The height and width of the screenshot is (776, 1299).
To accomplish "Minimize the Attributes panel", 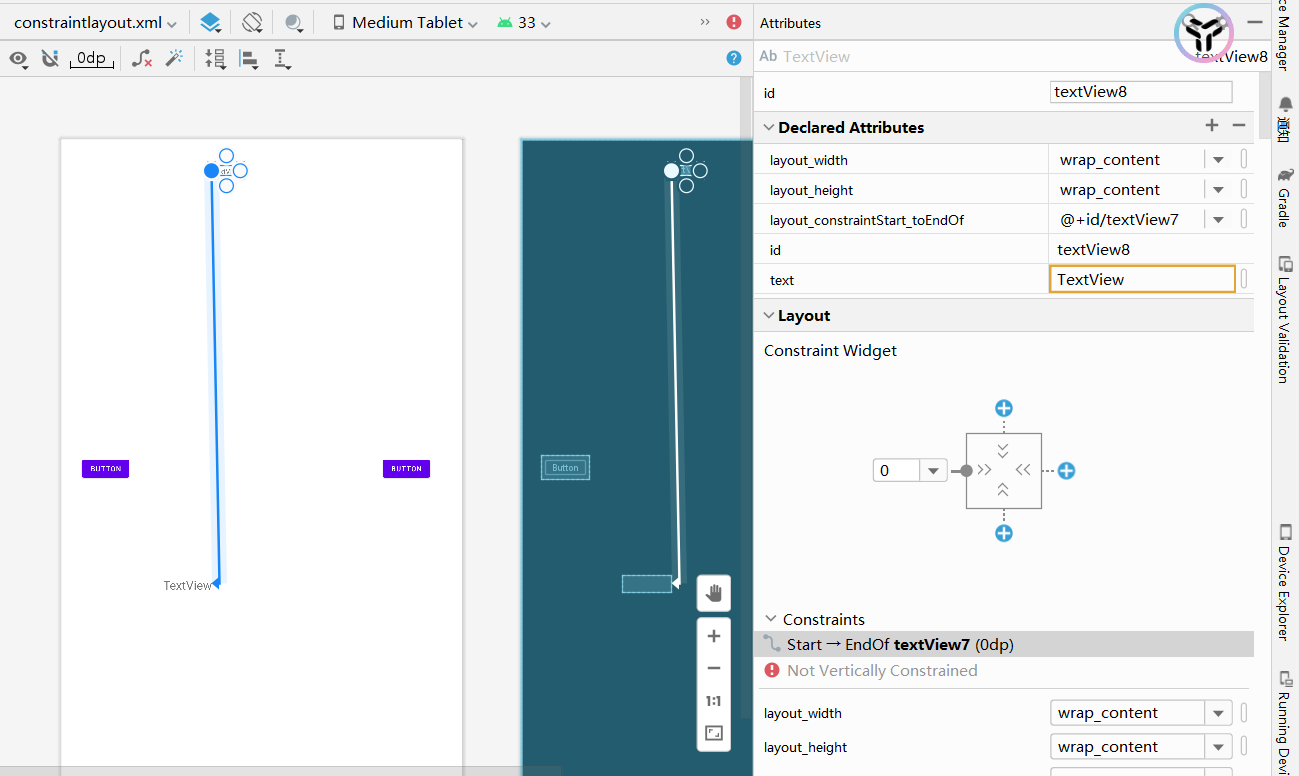I will point(1256,22).
